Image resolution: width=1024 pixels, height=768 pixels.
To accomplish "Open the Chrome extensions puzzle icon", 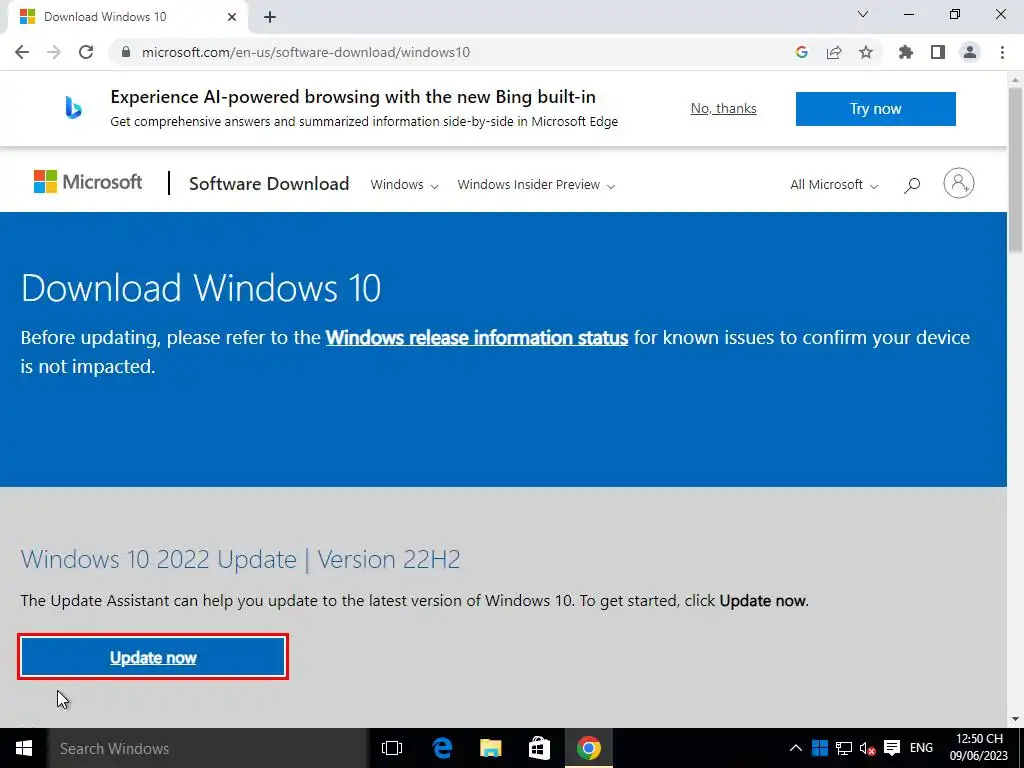I will 906,52.
